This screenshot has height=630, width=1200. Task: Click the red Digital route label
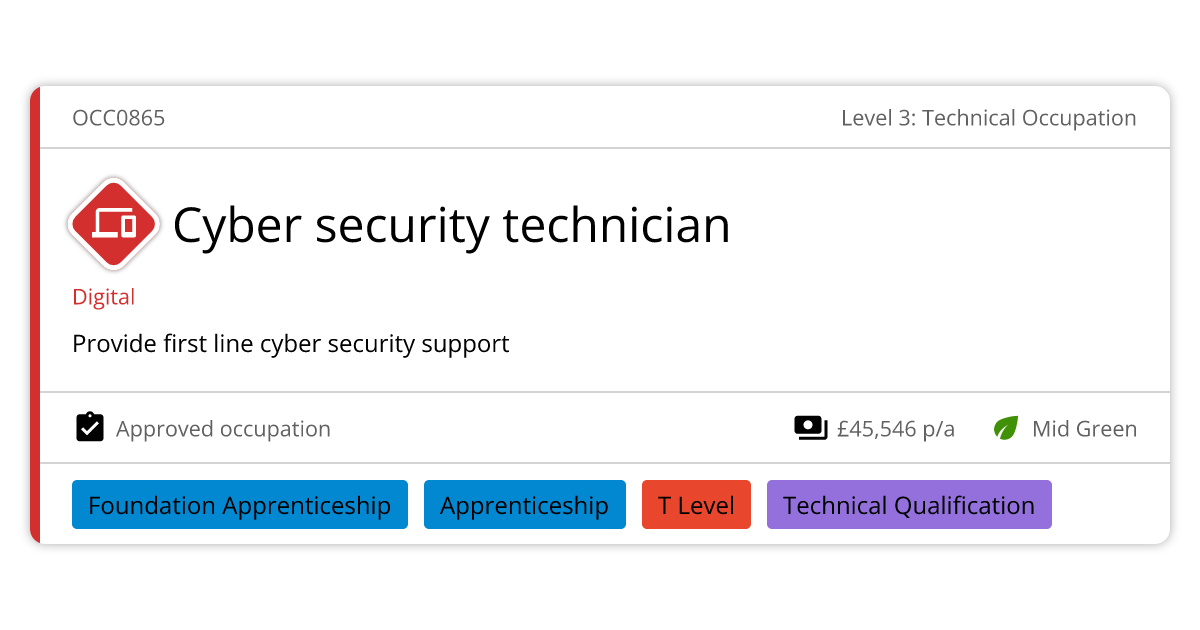103,297
